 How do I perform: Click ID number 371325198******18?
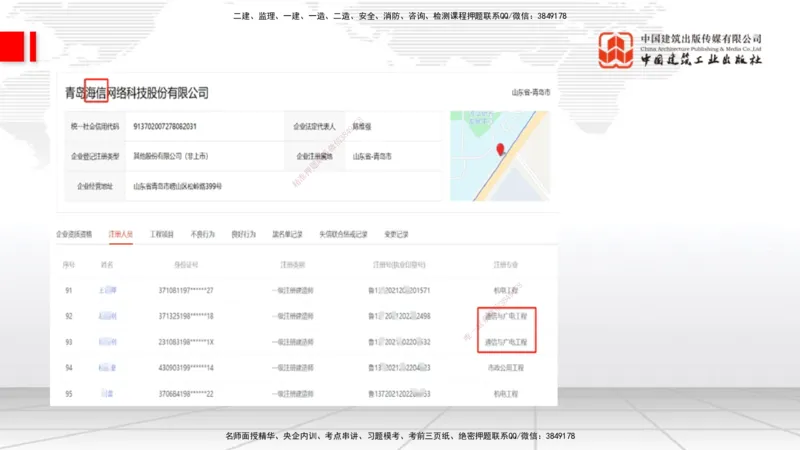pos(186,316)
